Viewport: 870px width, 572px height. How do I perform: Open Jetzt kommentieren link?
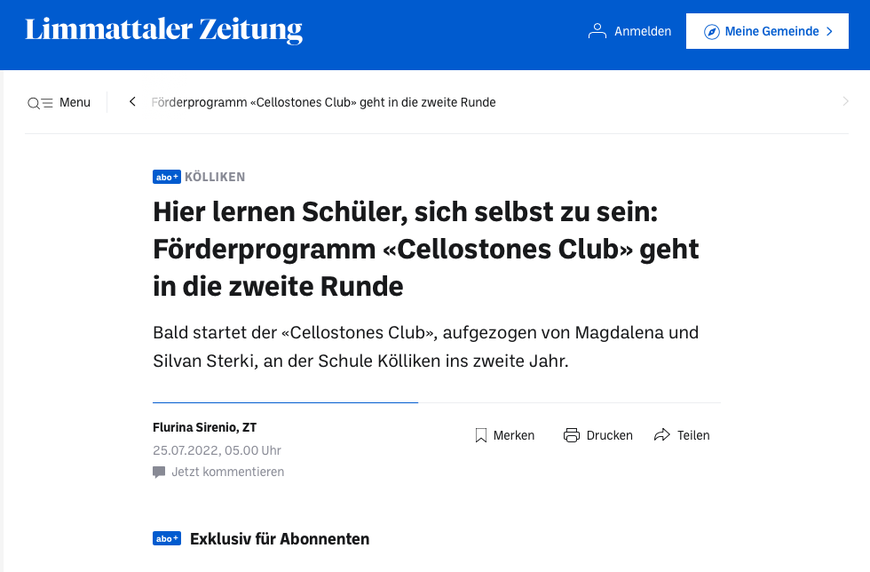point(227,472)
